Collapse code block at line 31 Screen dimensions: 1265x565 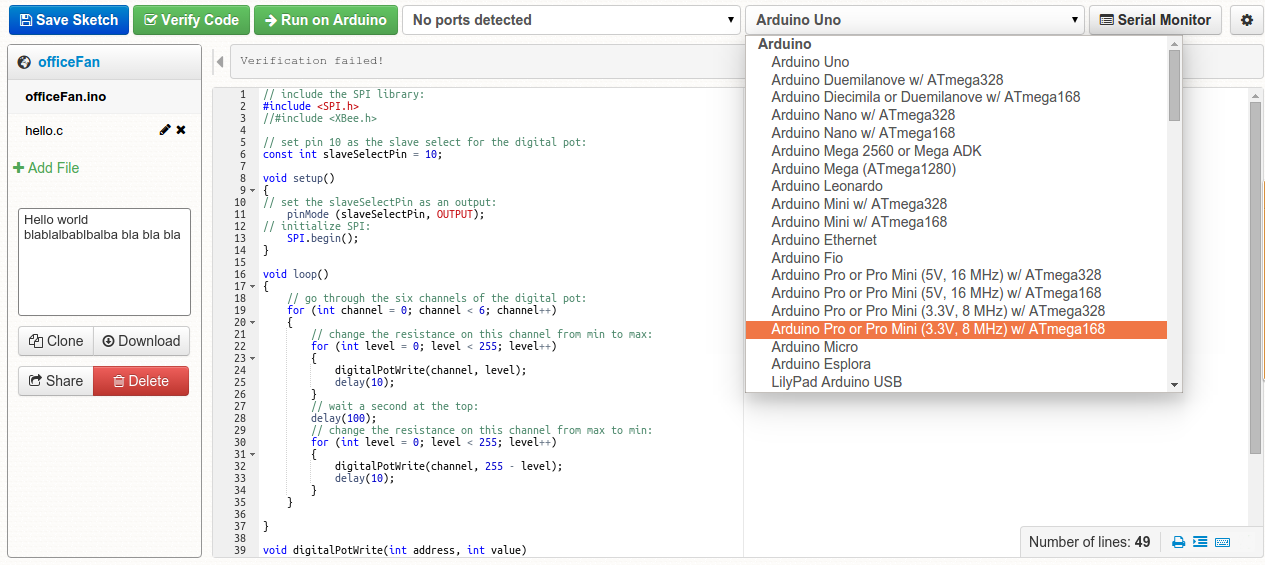pos(252,454)
